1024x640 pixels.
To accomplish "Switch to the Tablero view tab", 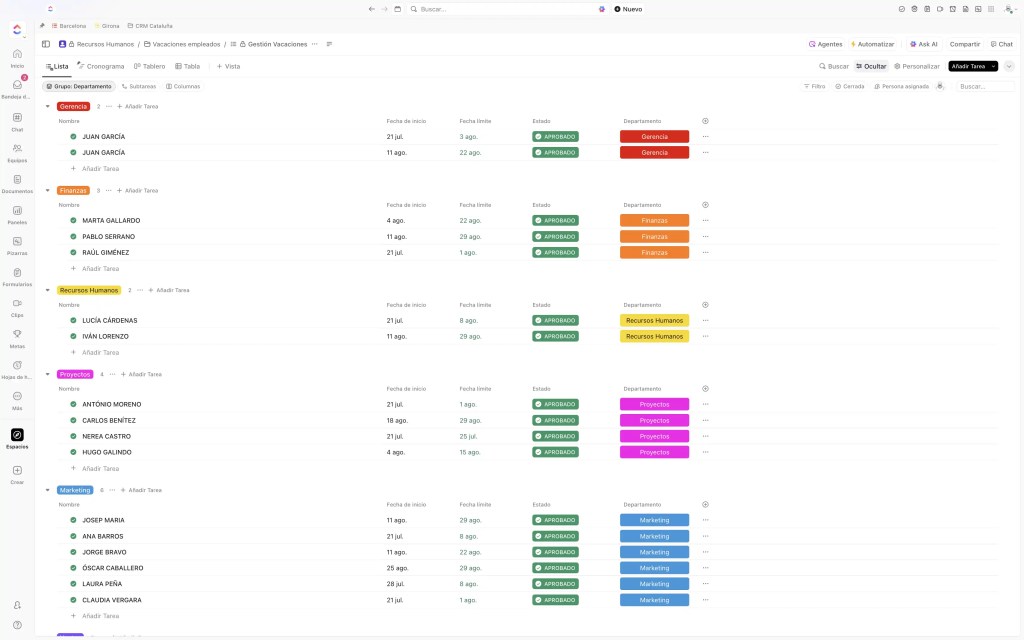I will (149, 66).
